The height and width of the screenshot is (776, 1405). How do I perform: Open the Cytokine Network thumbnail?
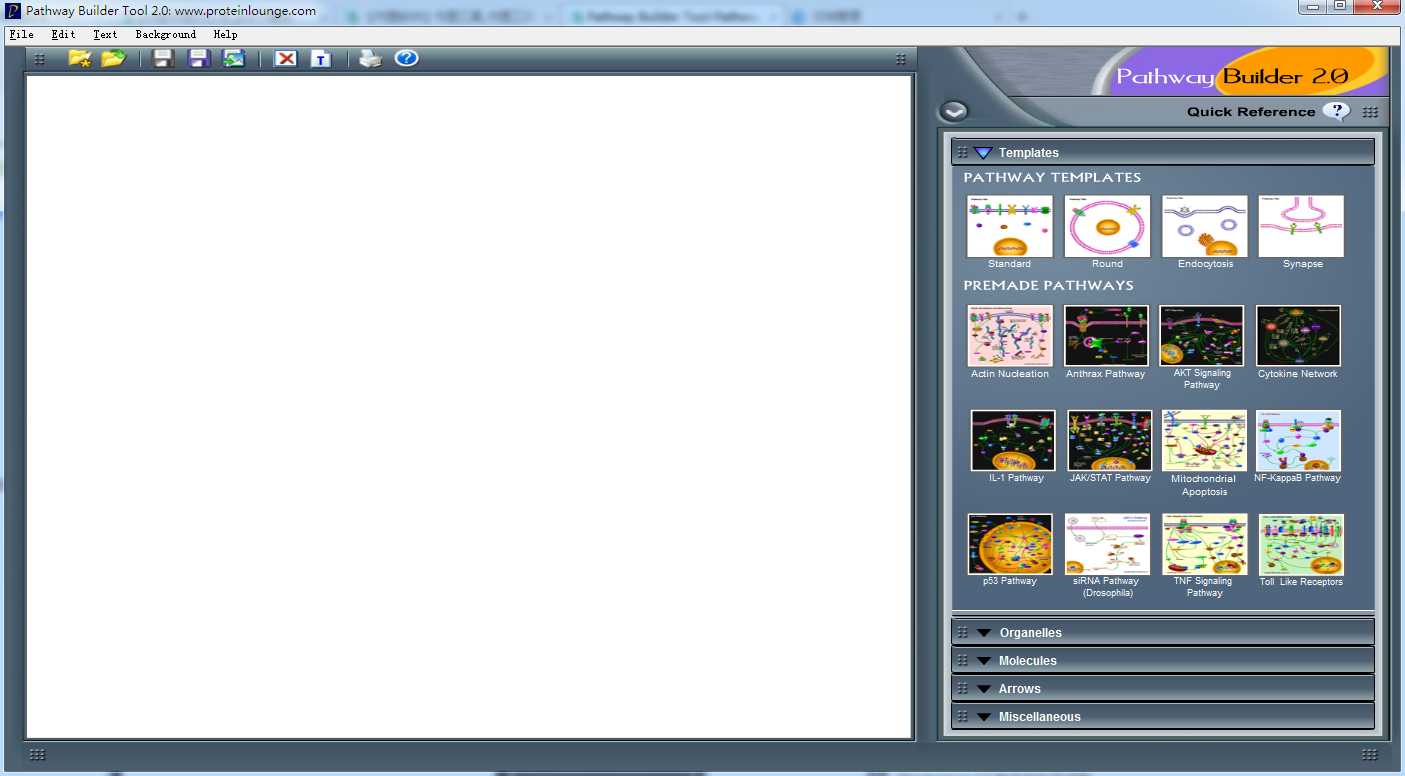pos(1298,336)
